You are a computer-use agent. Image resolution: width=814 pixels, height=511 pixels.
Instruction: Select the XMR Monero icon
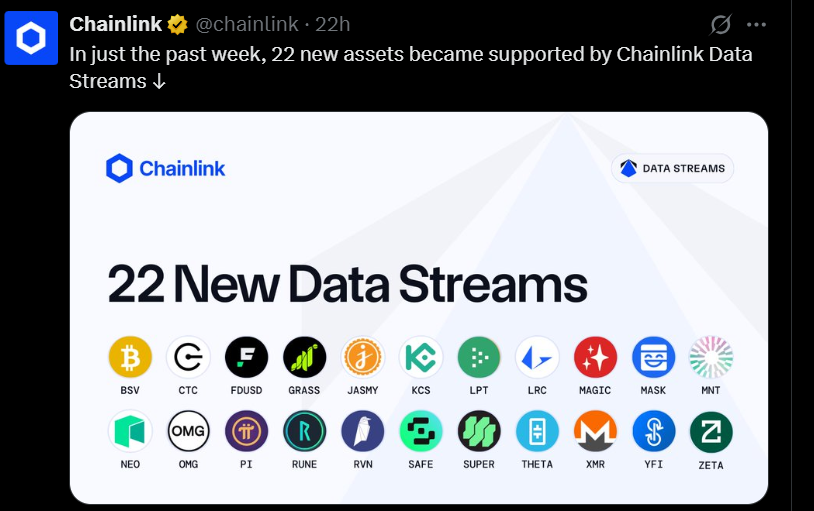point(595,431)
